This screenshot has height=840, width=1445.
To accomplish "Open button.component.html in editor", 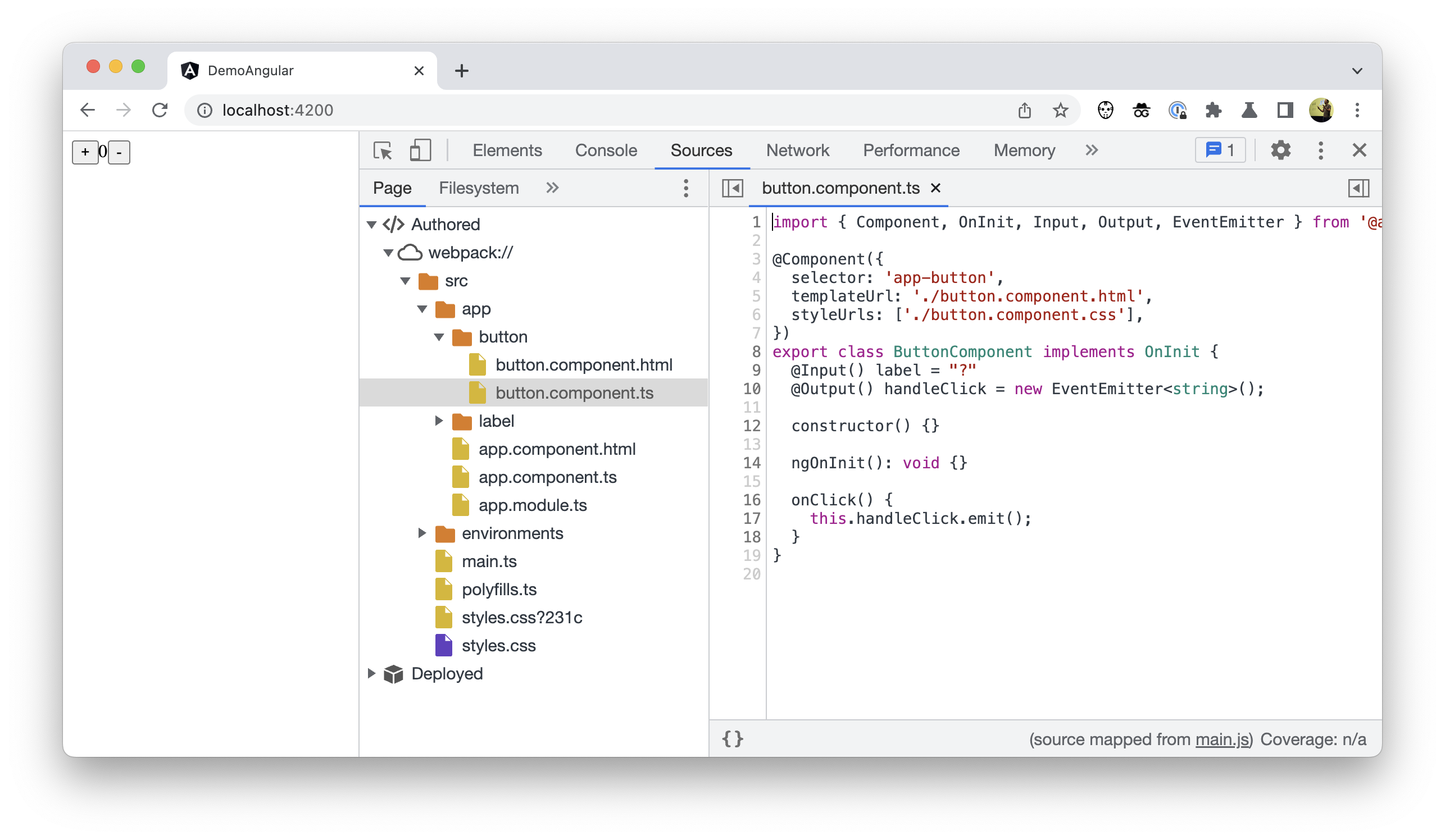I will pos(584,364).
